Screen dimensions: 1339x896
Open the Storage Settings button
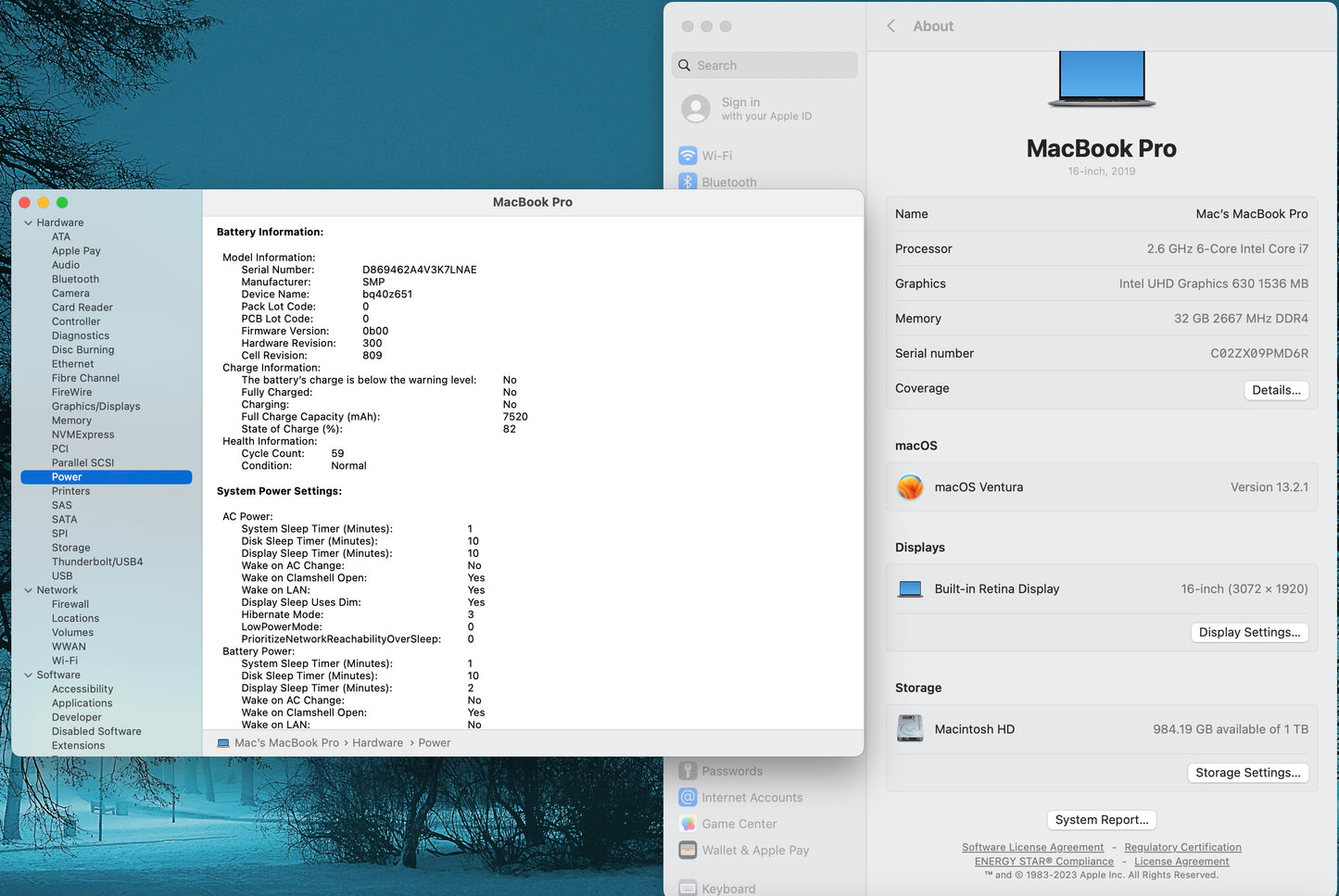(1247, 773)
